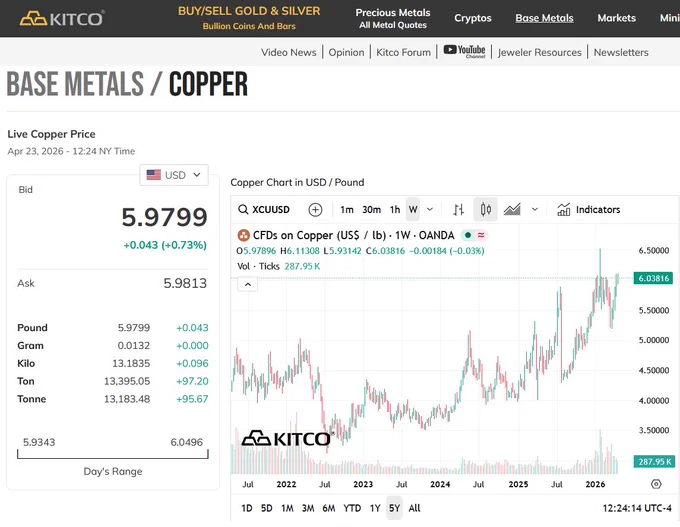The image size is (680, 527).
Task: Click the Tonne price 13,183.48
Action: [x=127, y=399]
